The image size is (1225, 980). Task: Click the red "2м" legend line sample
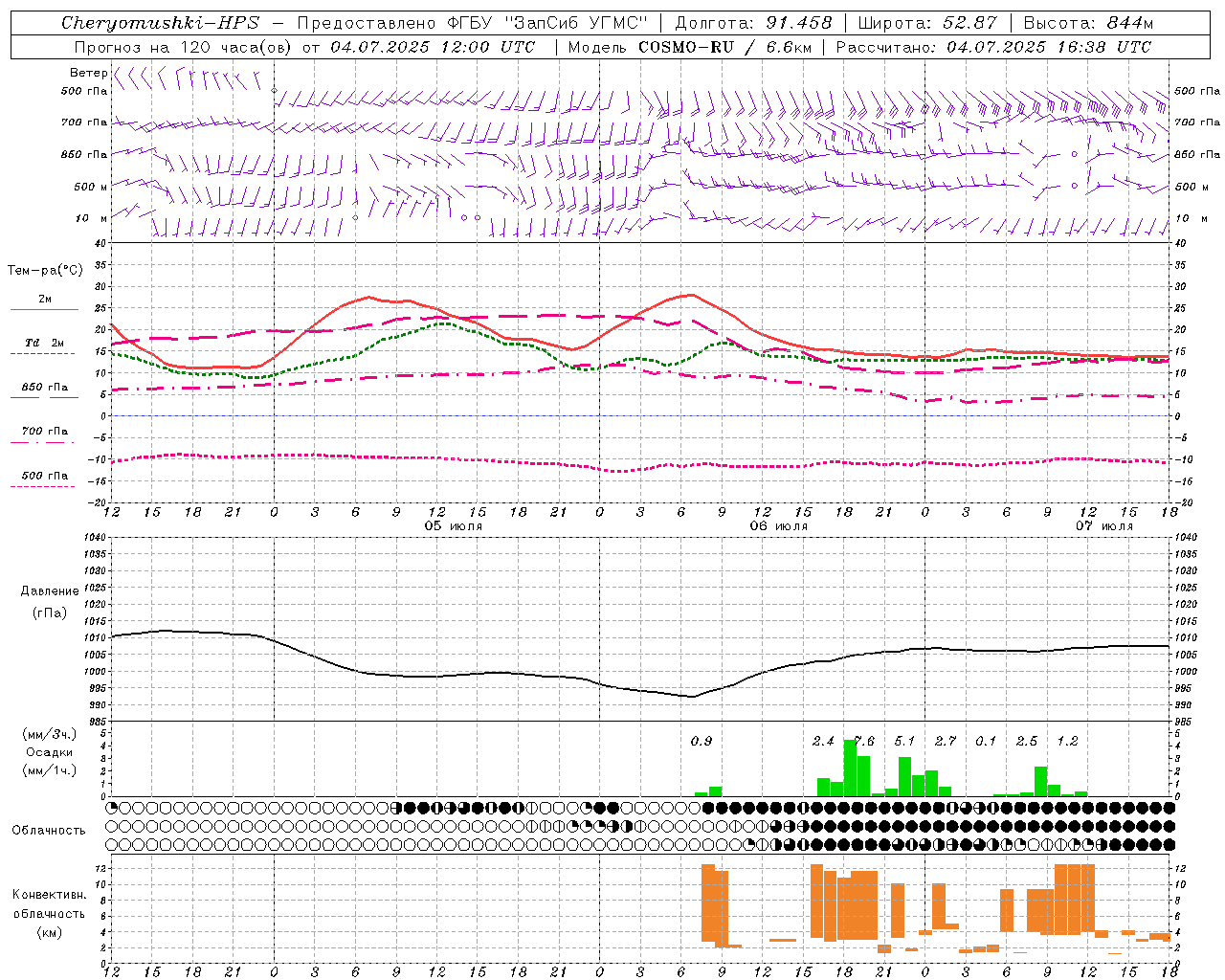point(44,309)
